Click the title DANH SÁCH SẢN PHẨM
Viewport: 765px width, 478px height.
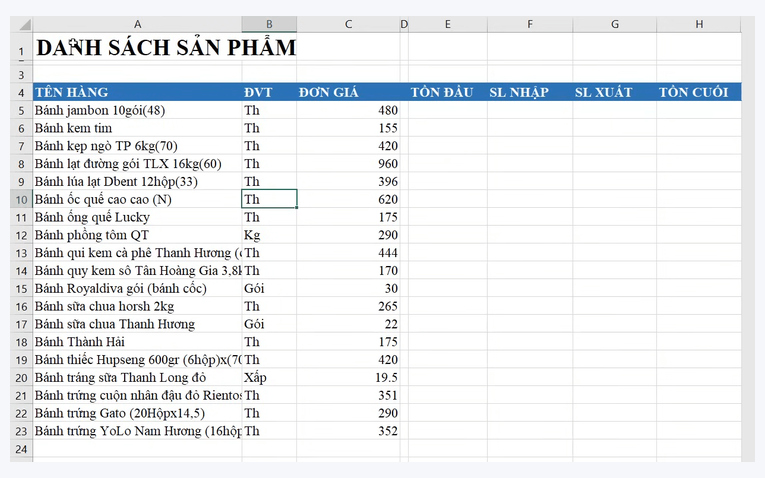coord(166,47)
